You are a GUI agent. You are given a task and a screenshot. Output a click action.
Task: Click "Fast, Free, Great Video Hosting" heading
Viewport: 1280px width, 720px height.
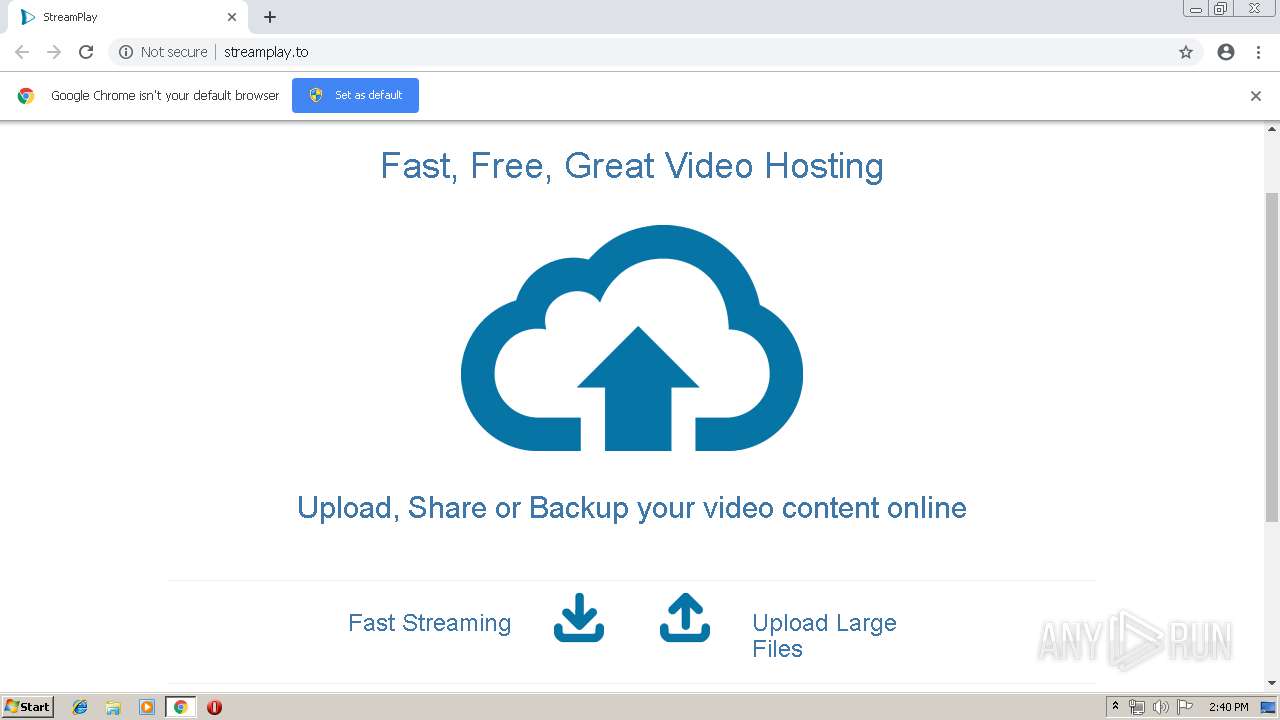[x=632, y=165]
